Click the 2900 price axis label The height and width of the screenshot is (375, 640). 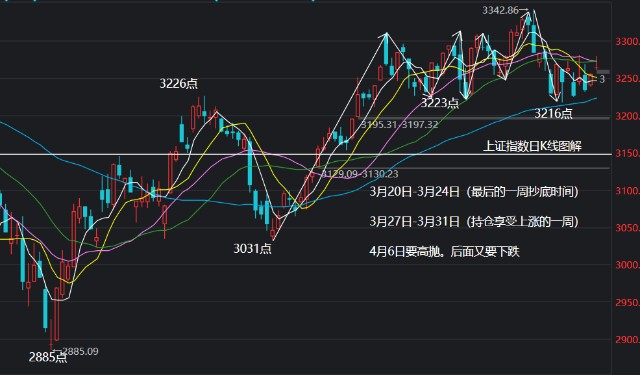coord(627,339)
